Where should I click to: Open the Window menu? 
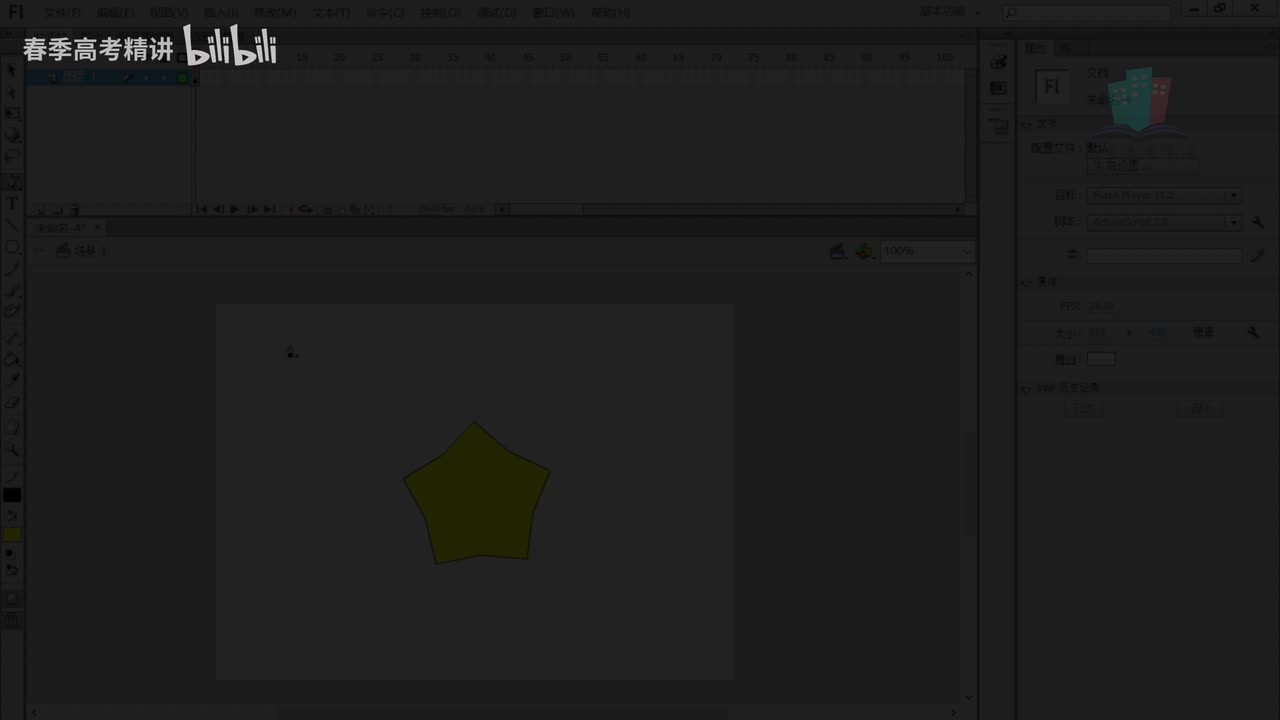coord(554,12)
